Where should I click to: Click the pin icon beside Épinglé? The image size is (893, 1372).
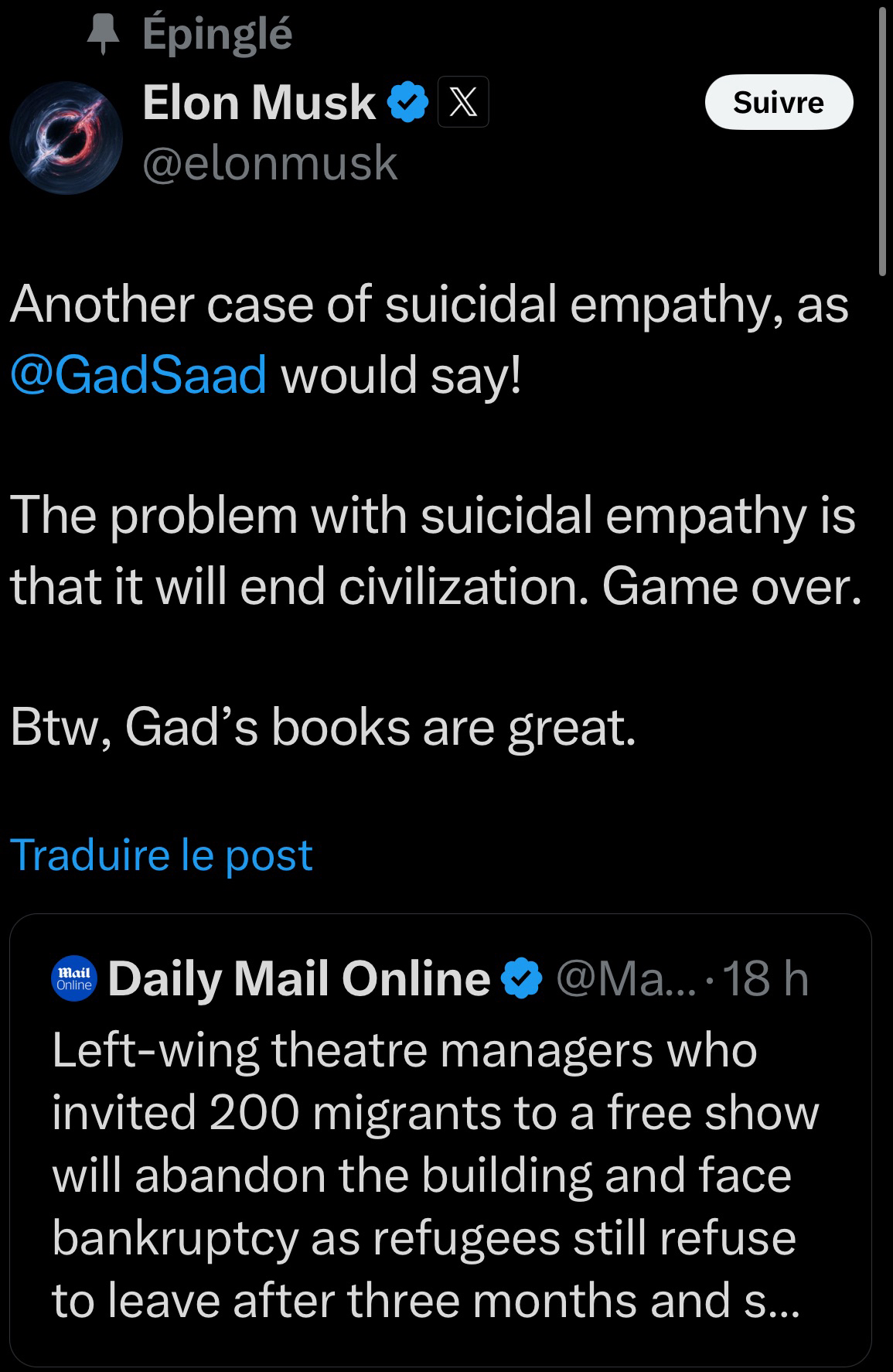tap(104, 35)
